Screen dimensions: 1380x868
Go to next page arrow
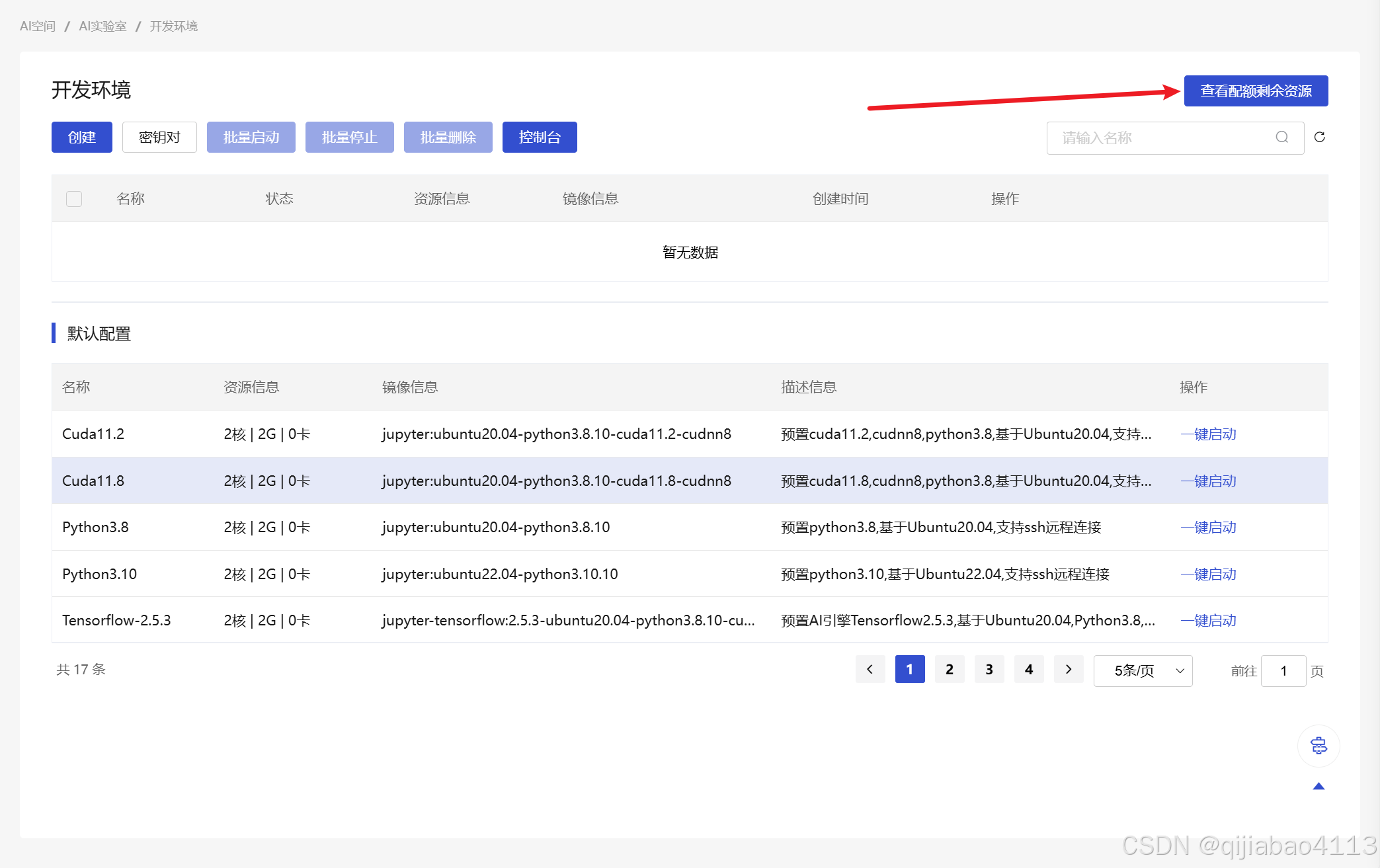pyautogui.click(x=1068, y=669)
